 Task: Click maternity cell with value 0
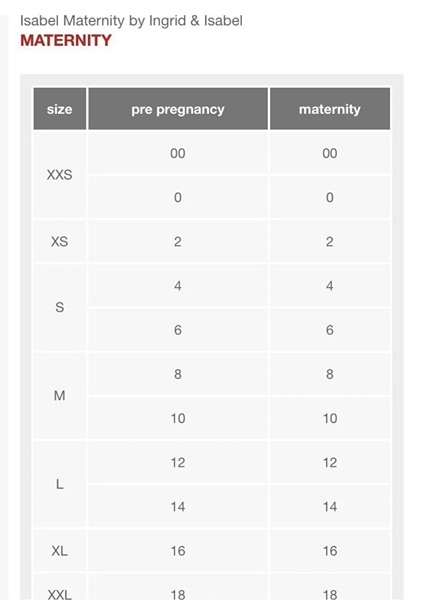coord(330,197)
